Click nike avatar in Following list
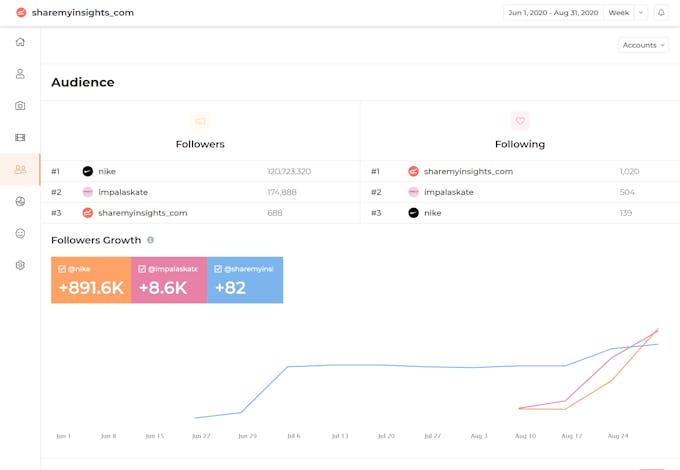Image resolution: width=680 pixels, height=470 pixels. (x=413, y=213)
